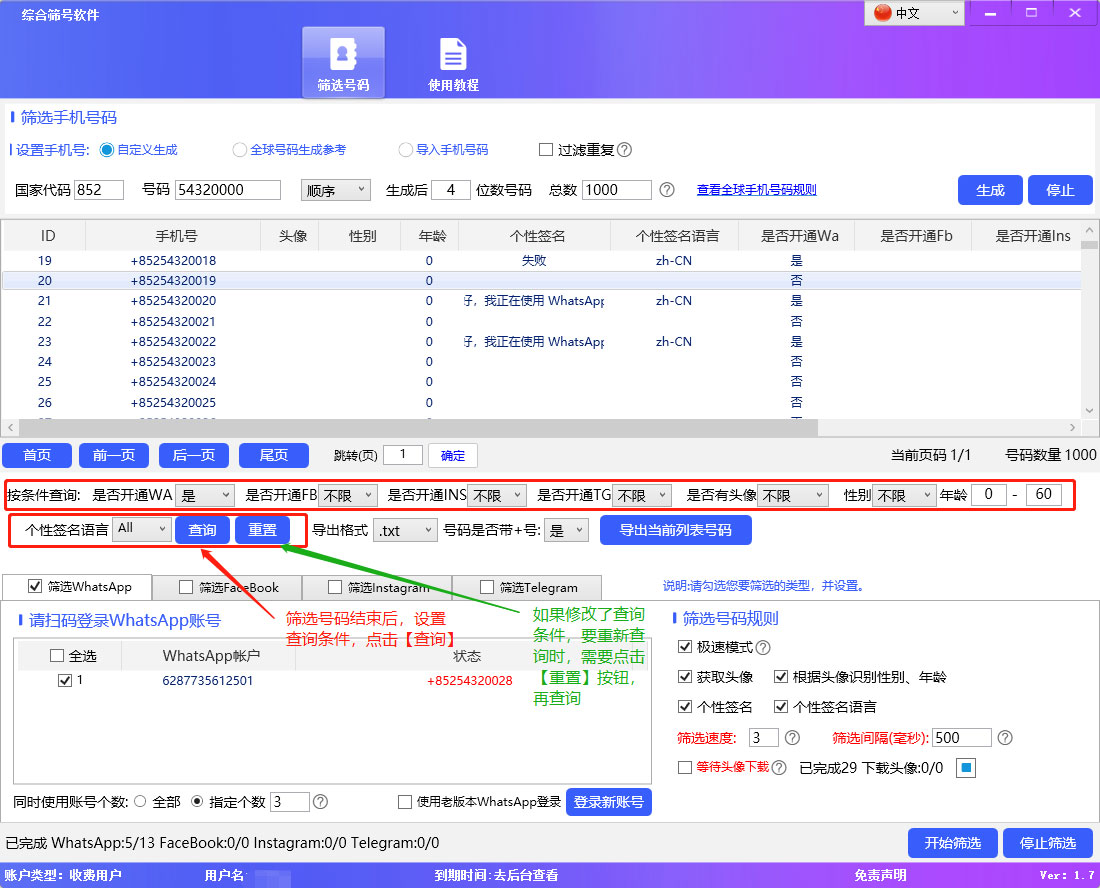This screenshot has height=888, width=1100.
Task: Click the help icon beside 筛选间隔(毫秒)
Action: coord(1007,736)
